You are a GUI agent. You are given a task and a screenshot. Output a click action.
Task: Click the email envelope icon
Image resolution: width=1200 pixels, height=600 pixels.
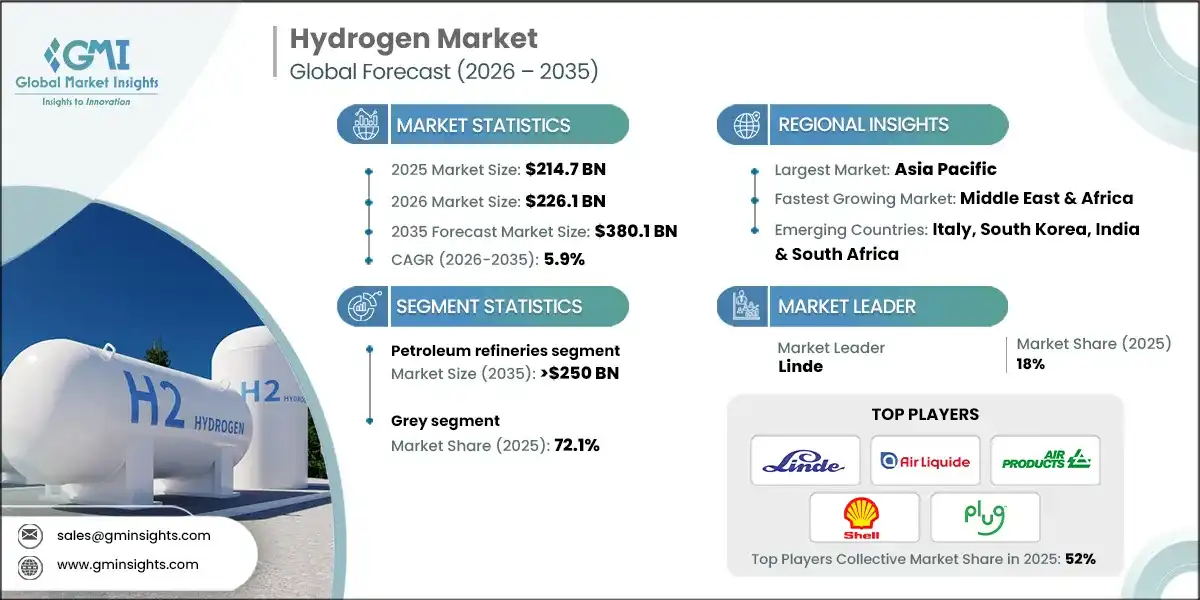click(30, 535)
